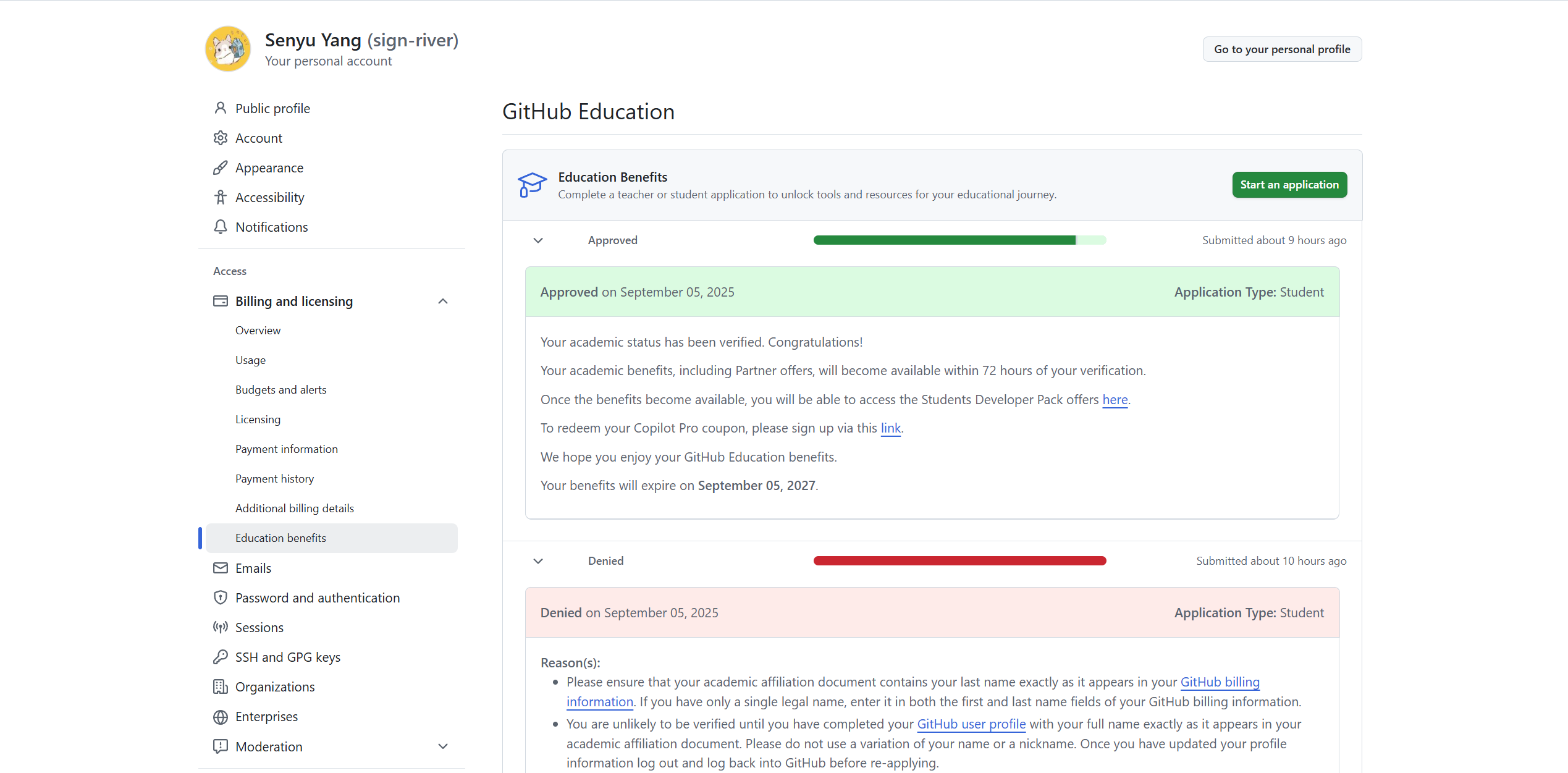
Task: Click Start an application button
Action: pyautogui.click(x=1289, y=185)
